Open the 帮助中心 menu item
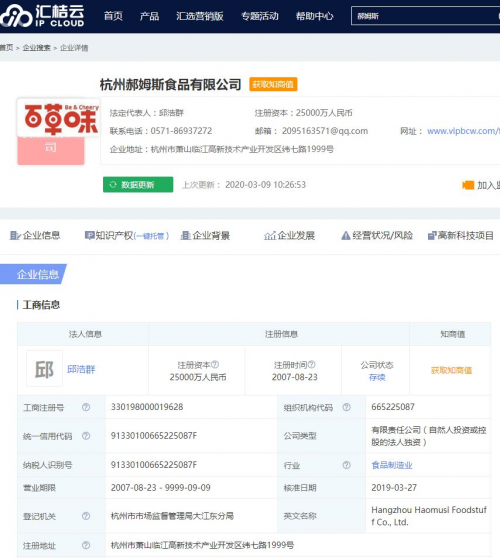500x558 pixels. pyautogui.click(x=315, y=16)
